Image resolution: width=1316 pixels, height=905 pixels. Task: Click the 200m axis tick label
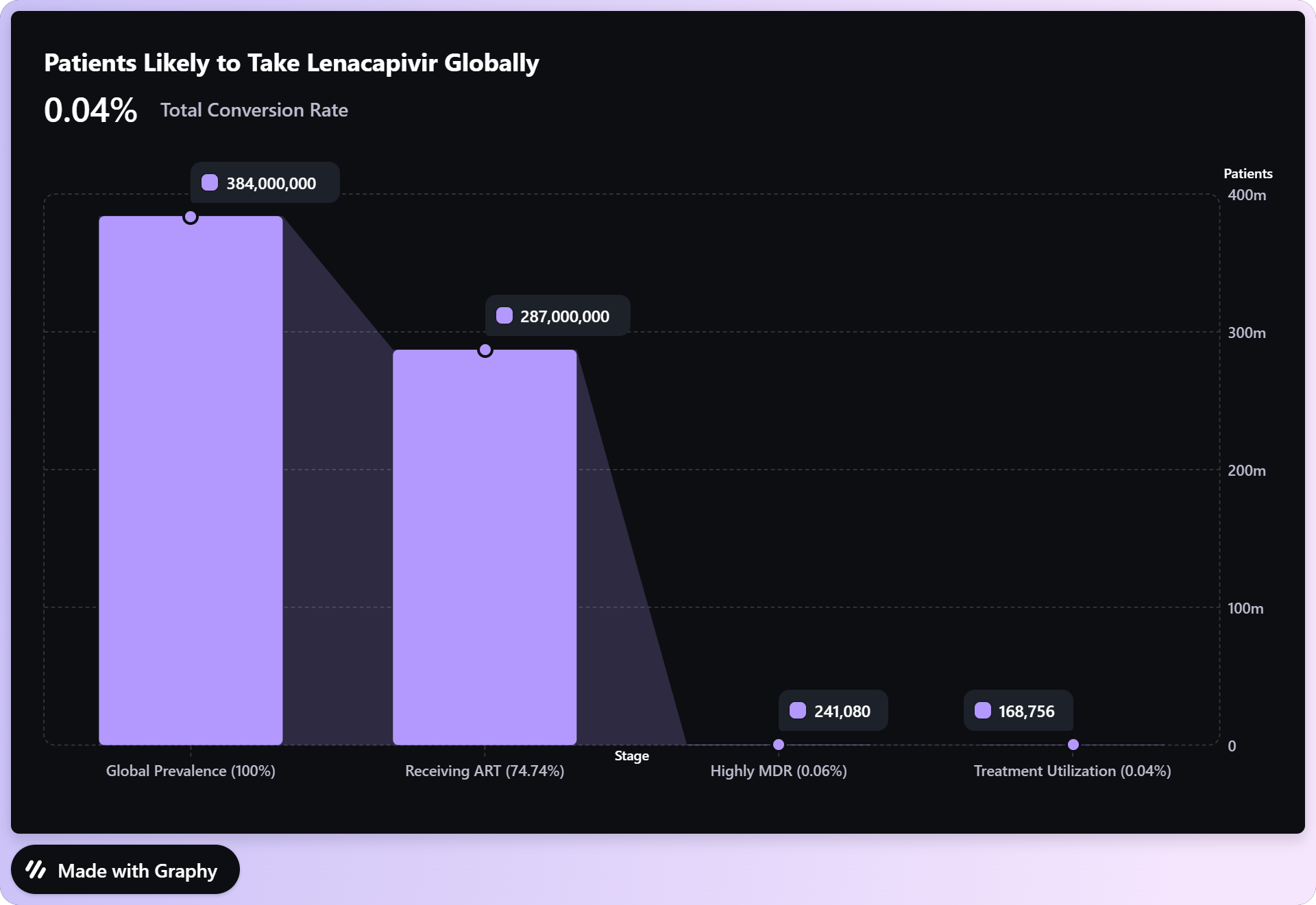tap(1247, 470)
